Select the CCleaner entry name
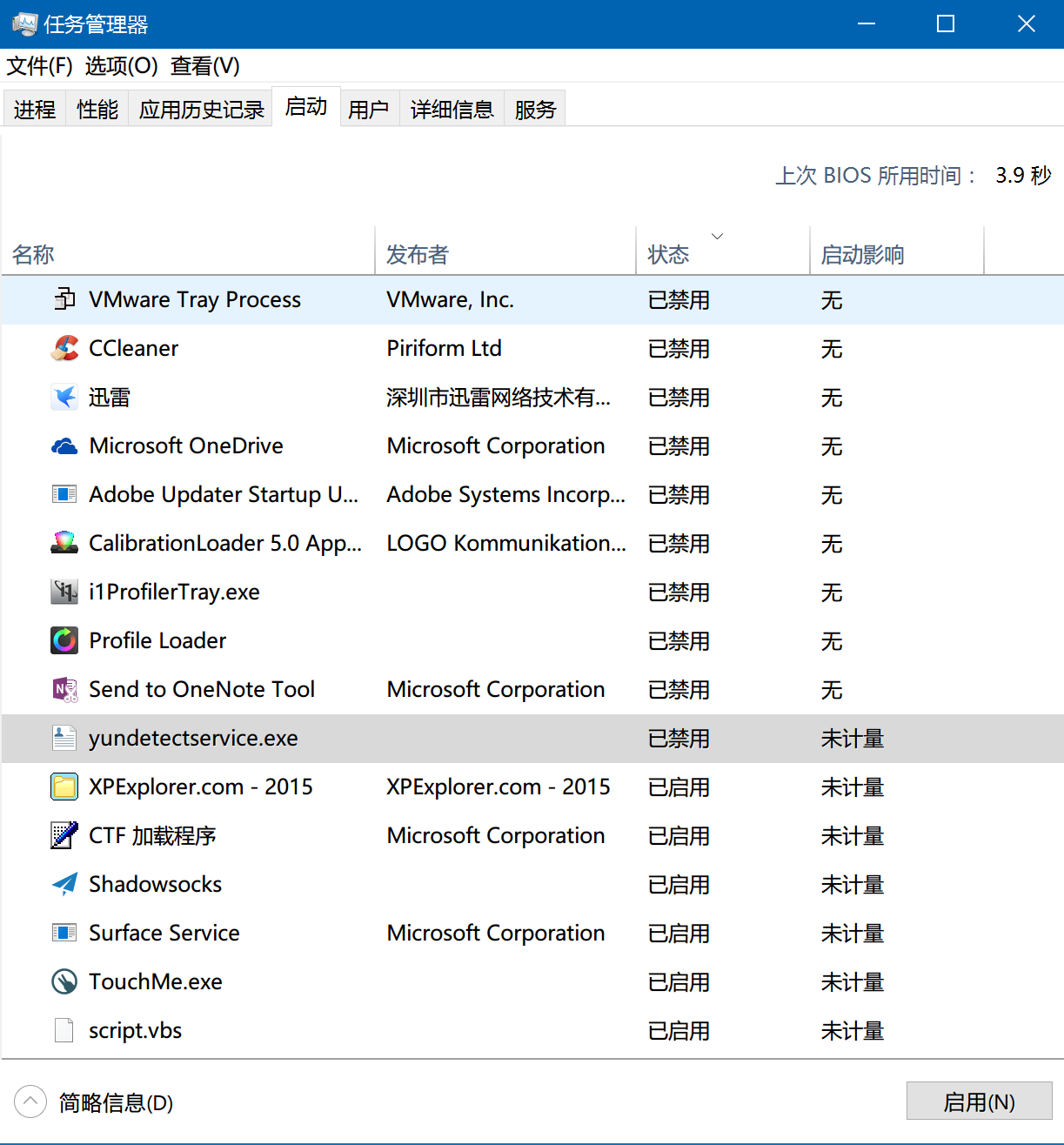1064x1145 pixels. (x=133, y=348)
